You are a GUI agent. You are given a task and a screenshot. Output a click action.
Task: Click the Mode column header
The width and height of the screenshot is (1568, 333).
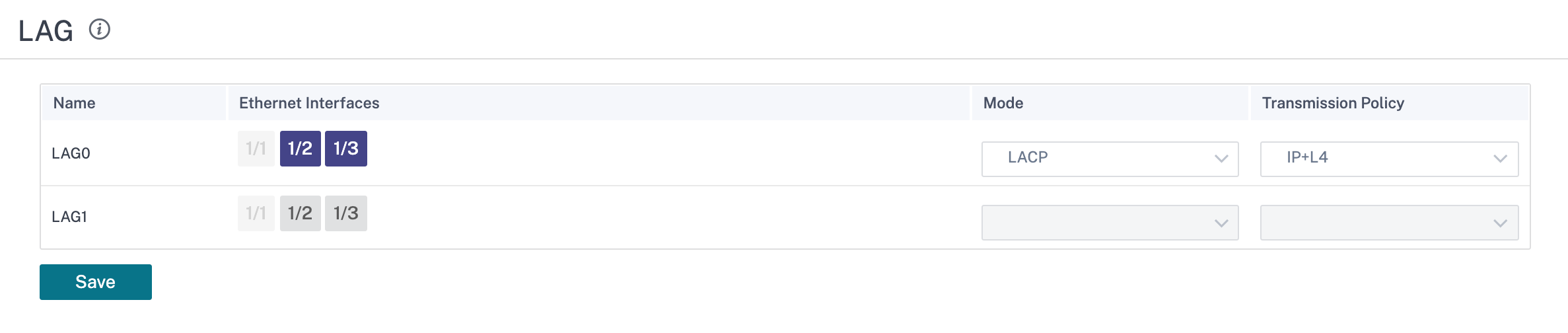coord(1003,103)
